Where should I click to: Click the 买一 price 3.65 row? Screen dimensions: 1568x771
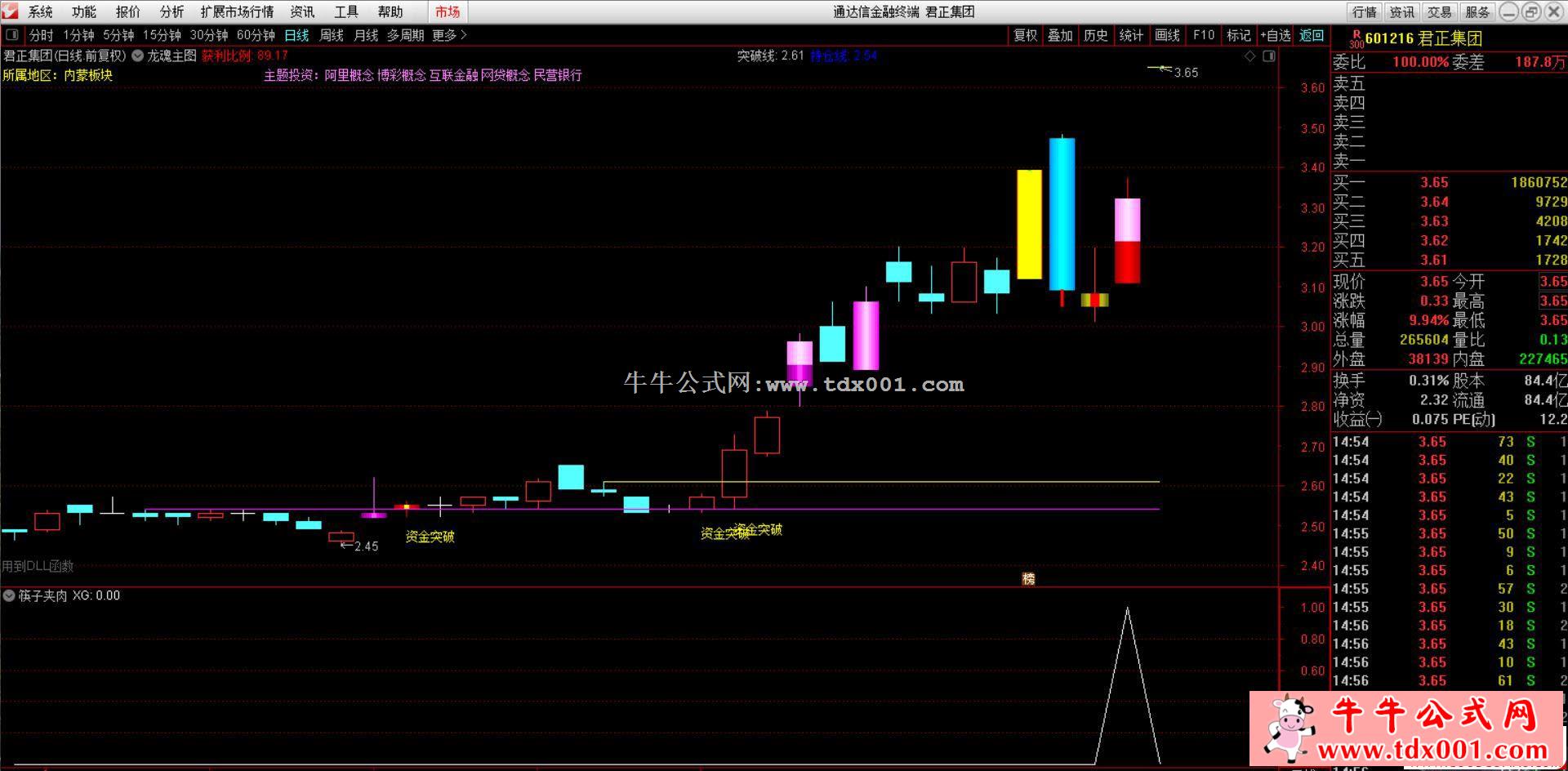pyautogui.click(x=1450, y=183)
